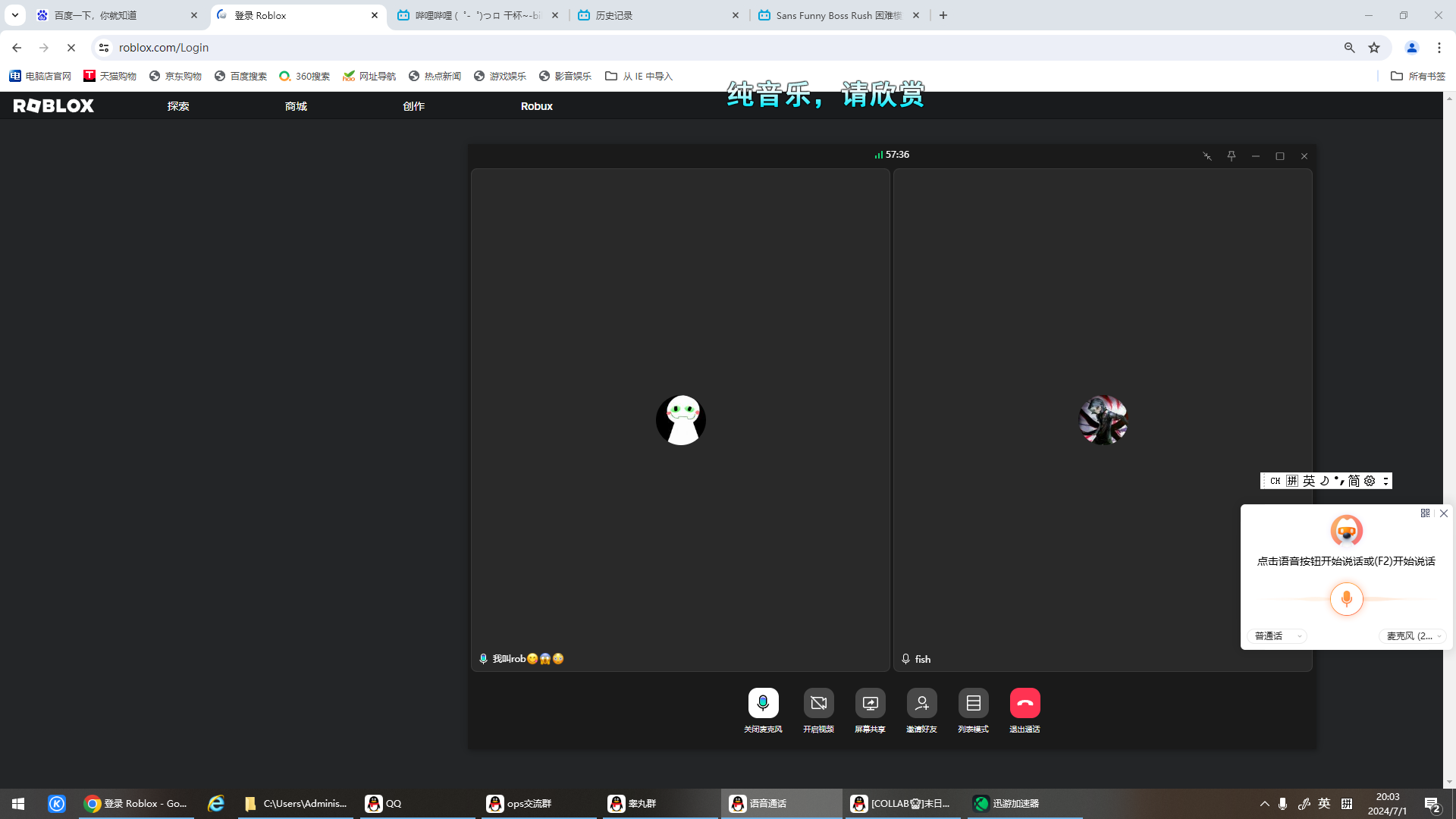Bookmark this page with star icon

(1374, 48)
